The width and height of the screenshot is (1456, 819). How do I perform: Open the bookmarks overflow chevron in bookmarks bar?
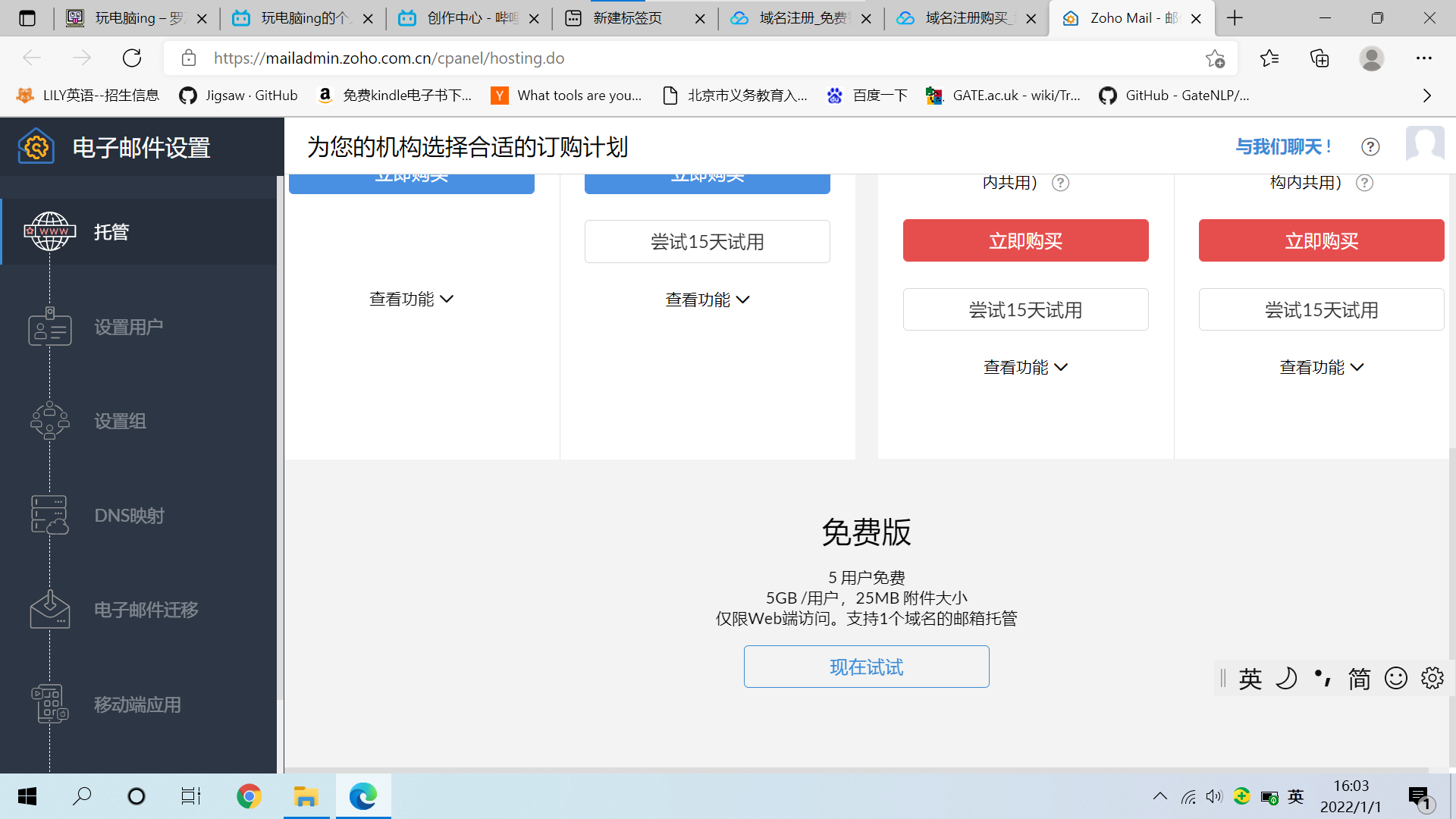[x=1426, y=95]
